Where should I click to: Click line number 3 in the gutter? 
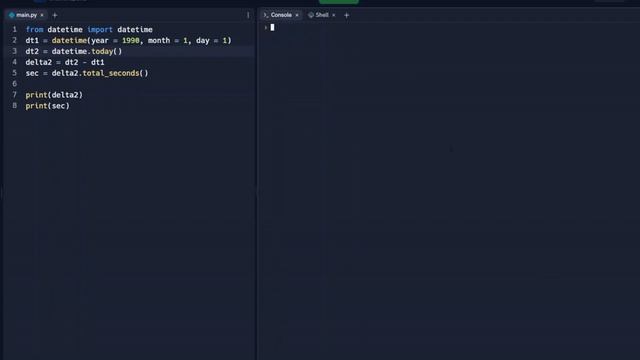(x=15, y=51)
